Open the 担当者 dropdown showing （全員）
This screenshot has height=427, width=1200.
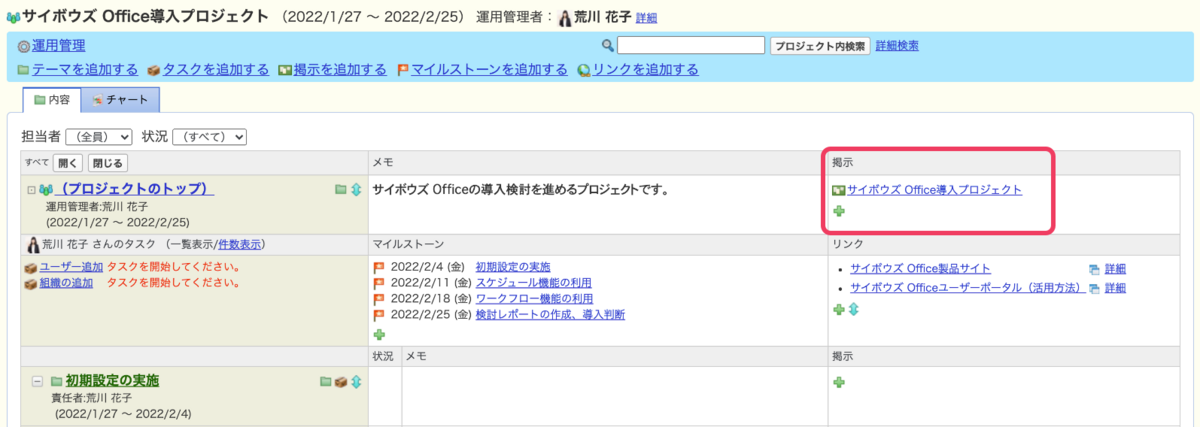[99, 136]
